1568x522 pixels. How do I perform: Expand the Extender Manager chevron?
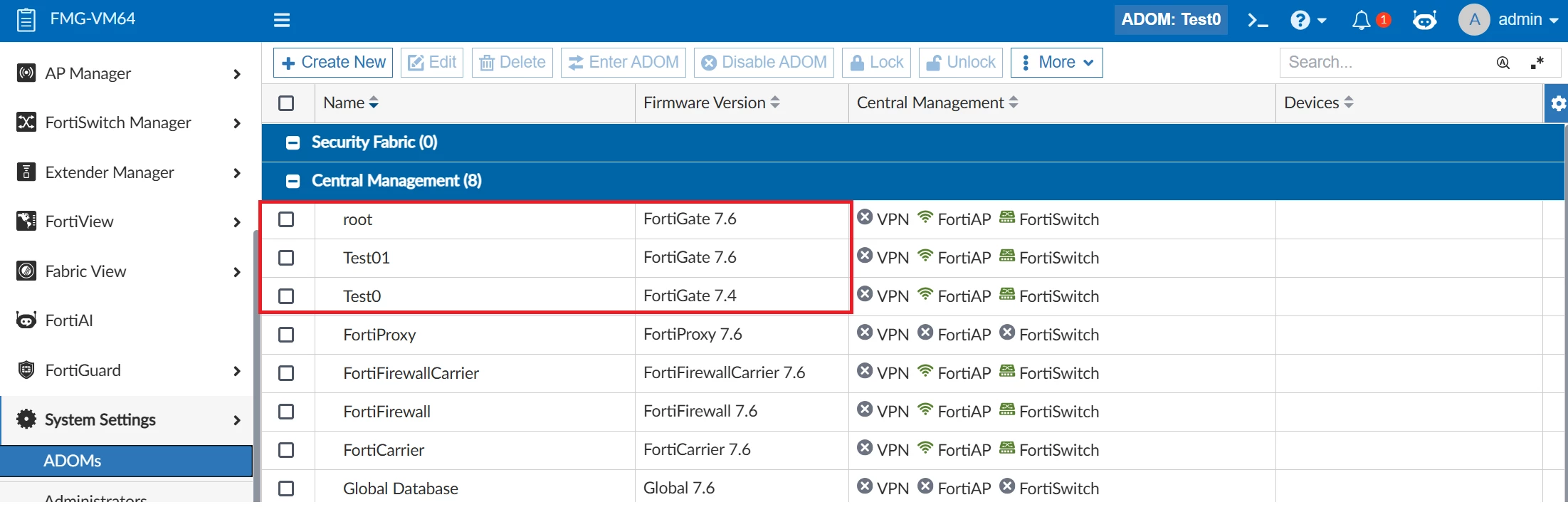point(237,173)
